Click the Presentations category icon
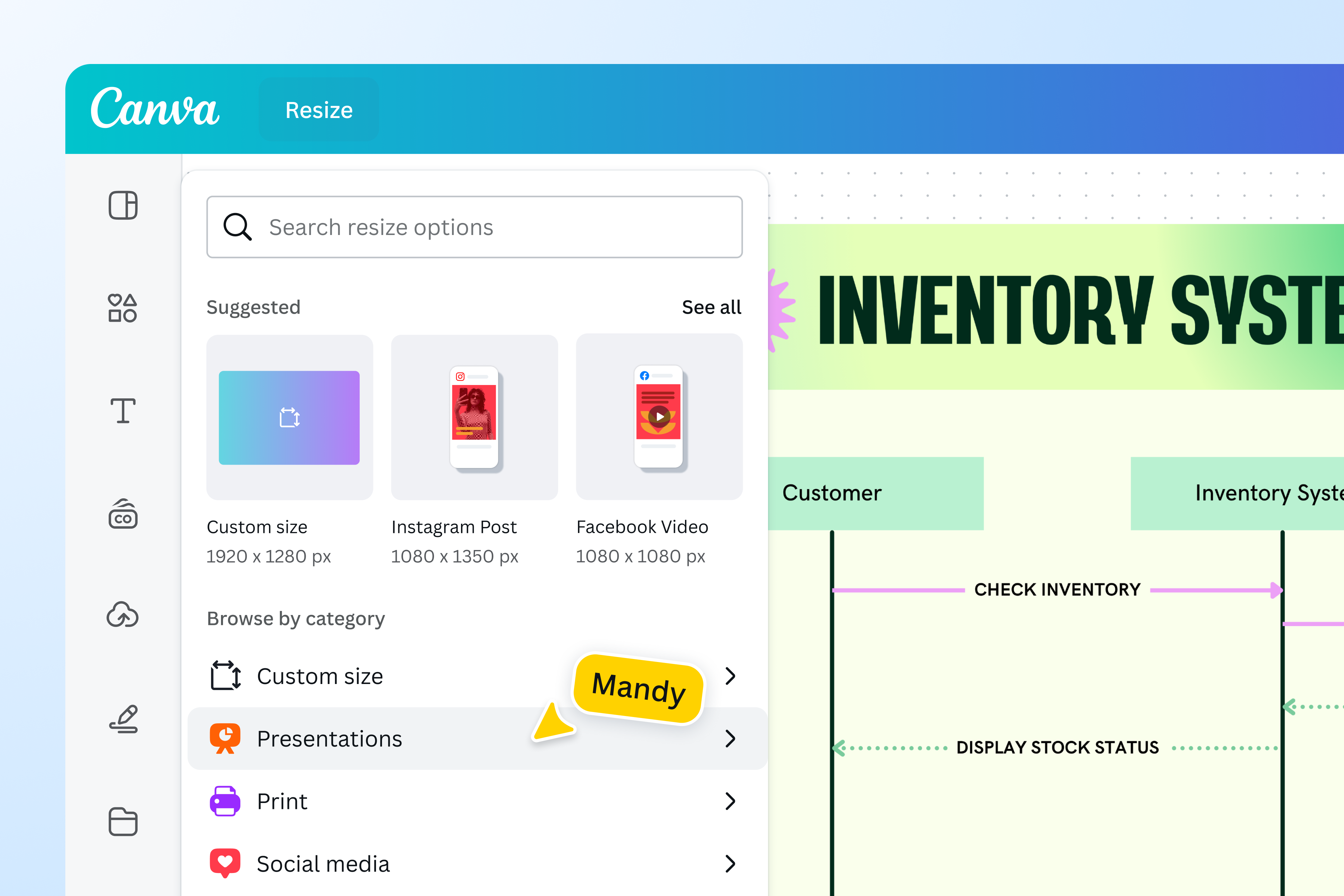This screenshot has width=1344, height=896. [225, 738]
